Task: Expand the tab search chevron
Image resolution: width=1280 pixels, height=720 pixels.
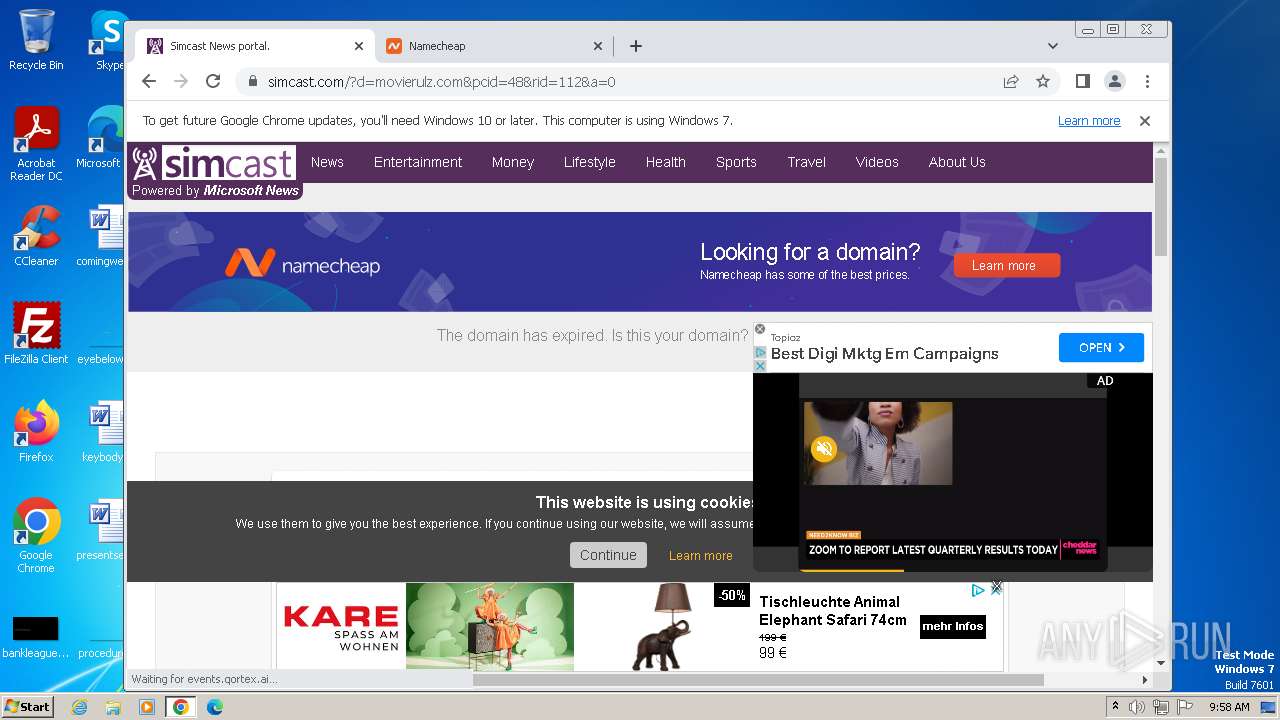Action: pyautogui.click(x=1052, y=46)
